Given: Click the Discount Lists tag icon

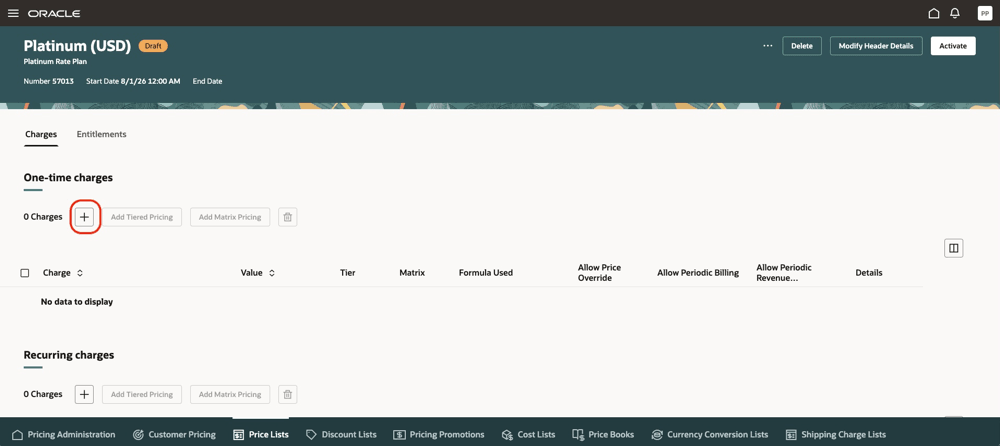Looking at the screenshot, I should 311,435.
